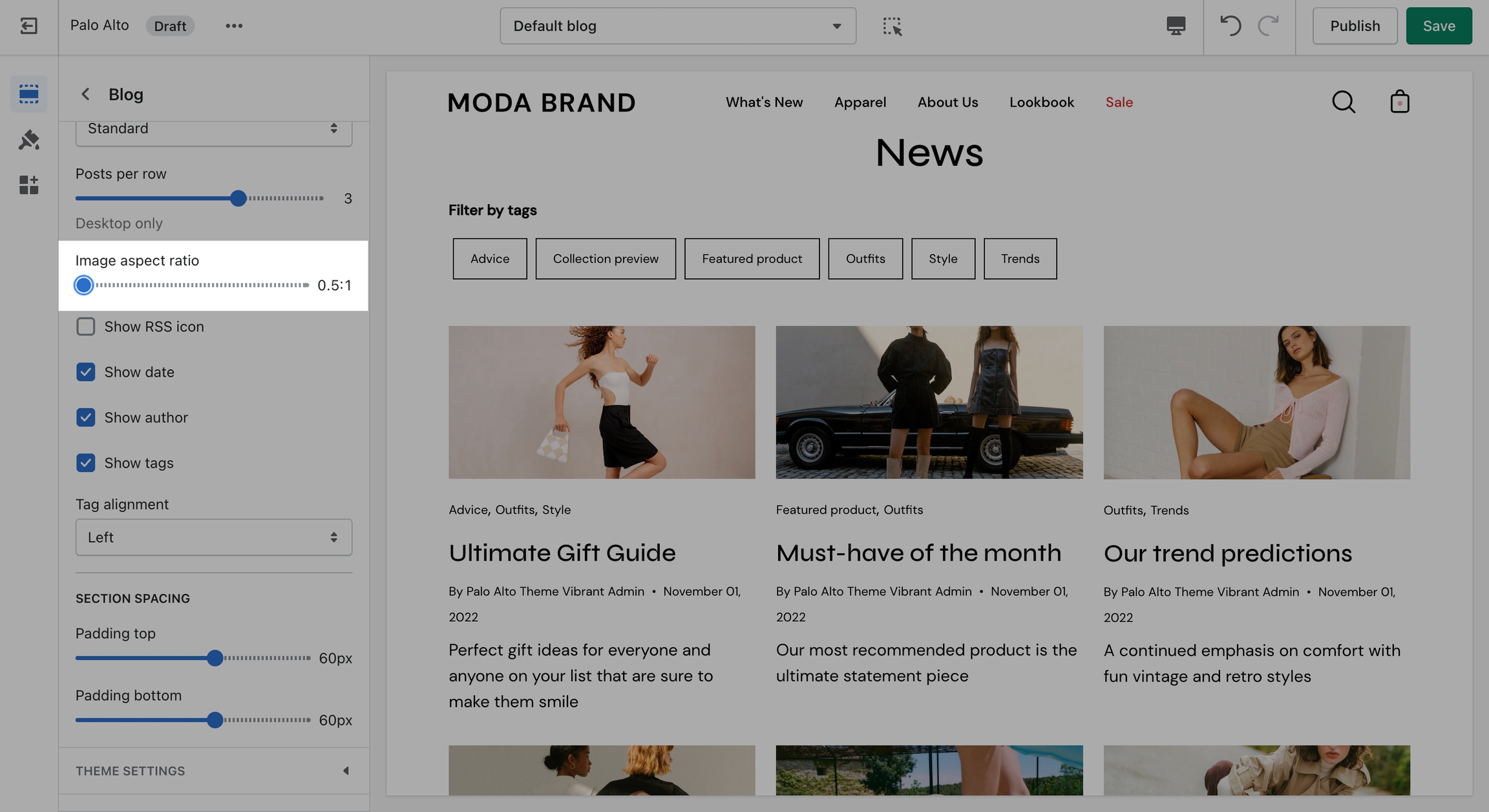Enable the Show RSS icon checkbox
The image size is (1489, 812).
85,327
